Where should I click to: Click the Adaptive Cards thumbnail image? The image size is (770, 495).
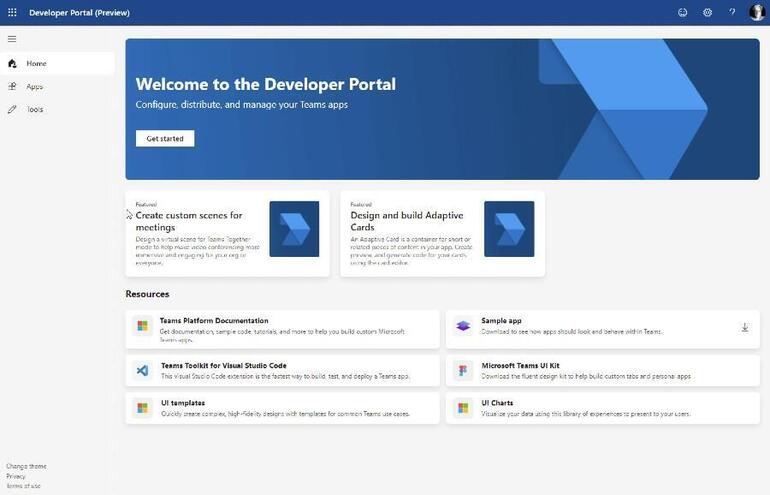(509, 229)
